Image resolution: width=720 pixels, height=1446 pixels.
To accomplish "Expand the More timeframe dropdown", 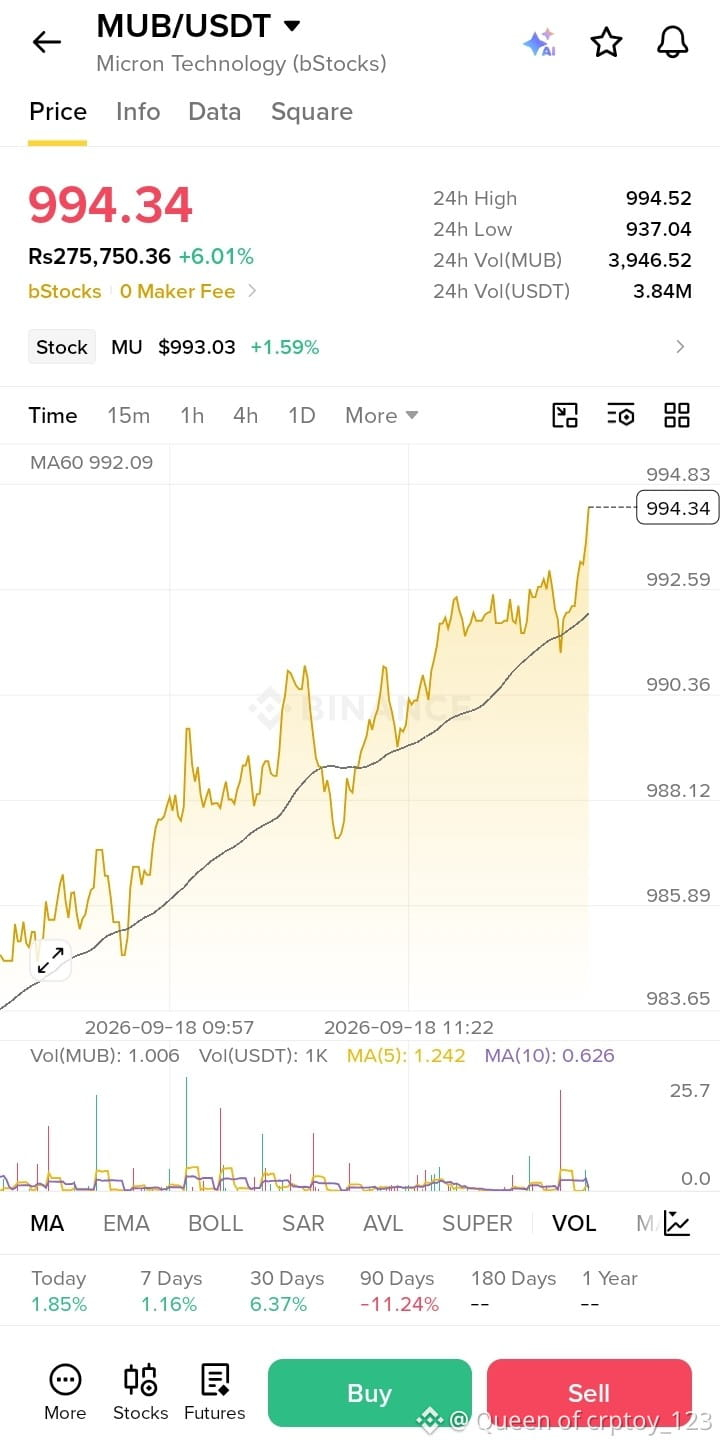I will click(382, 415).
